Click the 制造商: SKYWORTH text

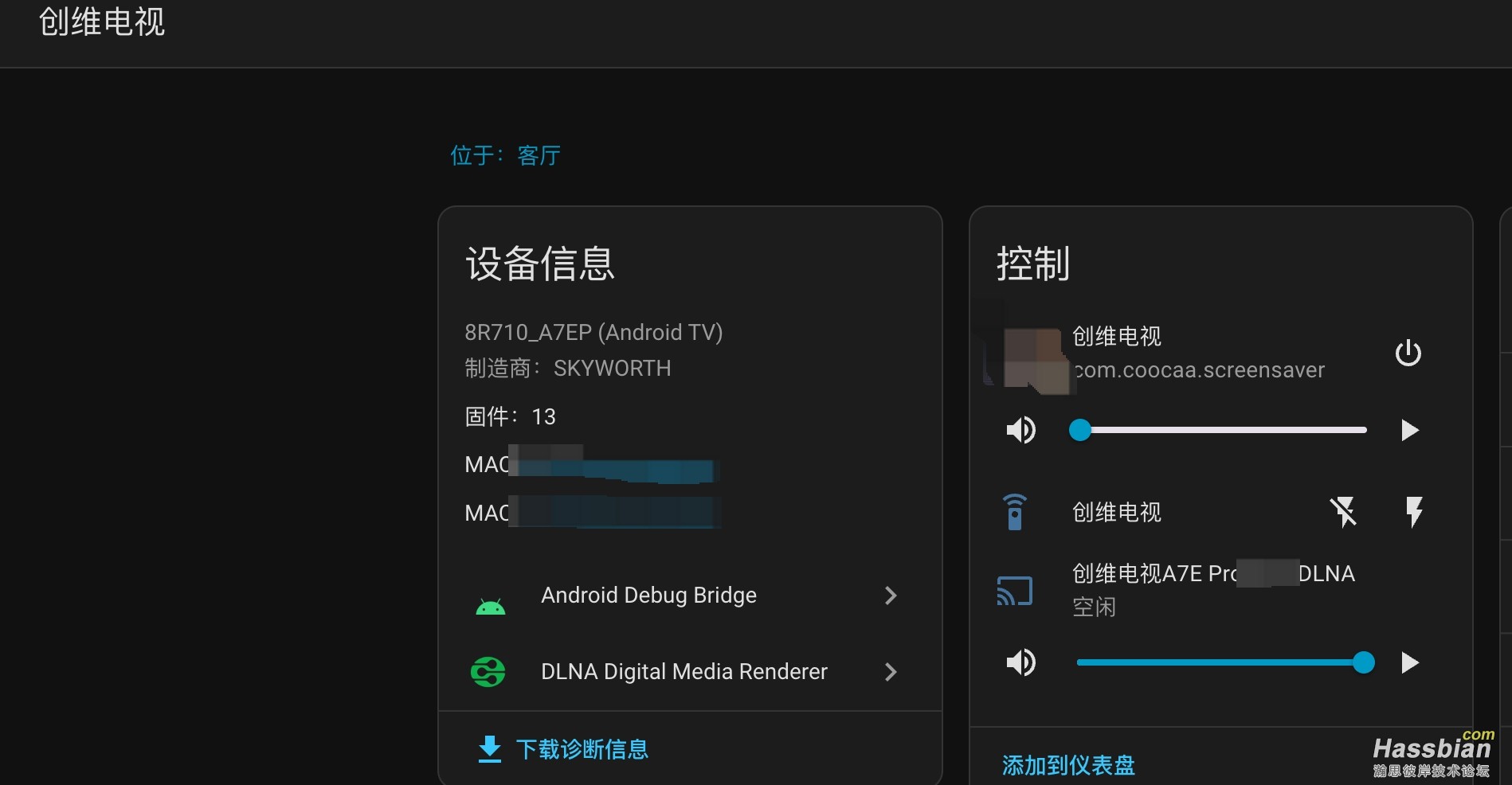(x=568, y=368)
